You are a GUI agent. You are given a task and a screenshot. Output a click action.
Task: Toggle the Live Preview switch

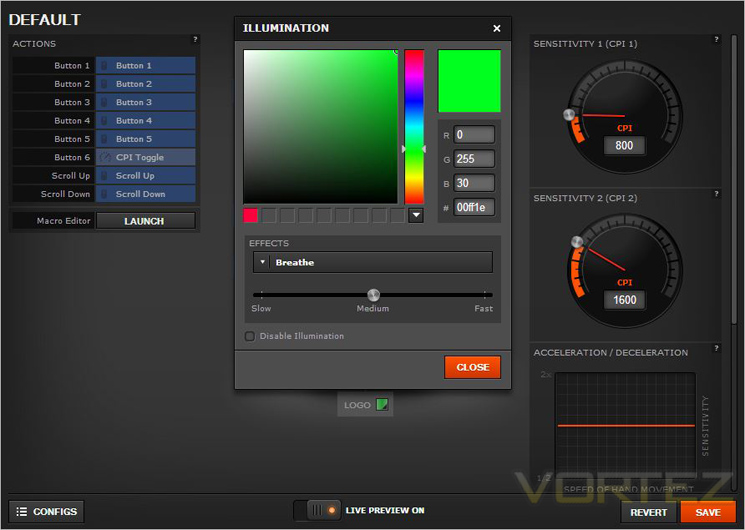(317, 511)
